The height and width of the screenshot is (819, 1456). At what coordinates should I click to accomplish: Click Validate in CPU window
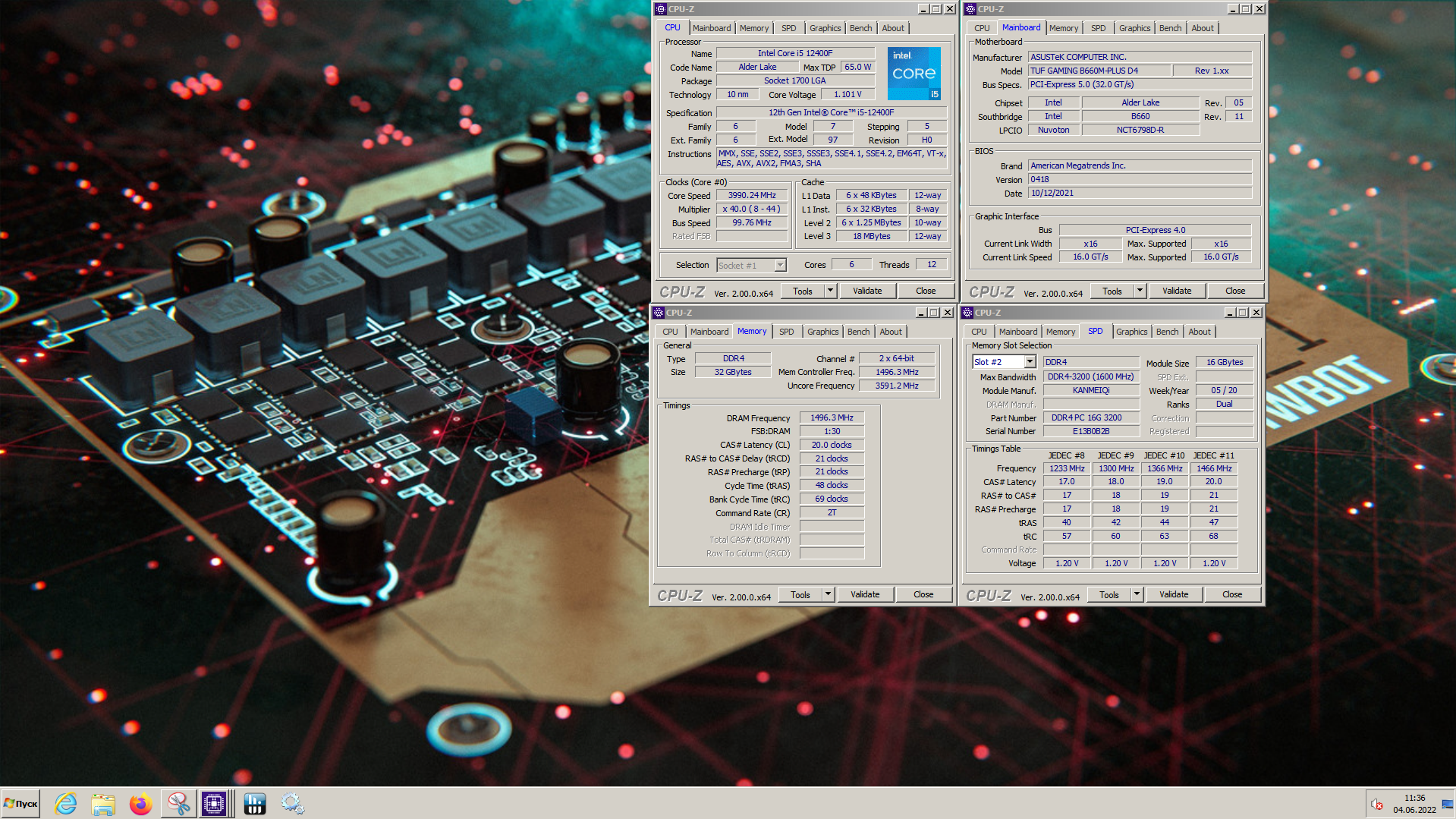(867, 291)
